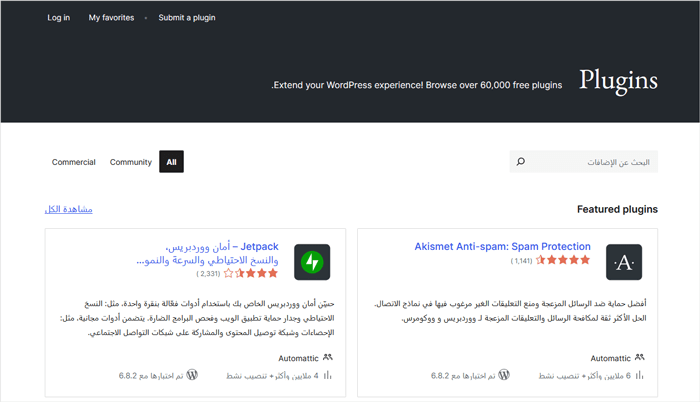This screenshot has height=402, width=700.
Task: Open the Akismet plugin logo icon
Action: tap(624, 262)
